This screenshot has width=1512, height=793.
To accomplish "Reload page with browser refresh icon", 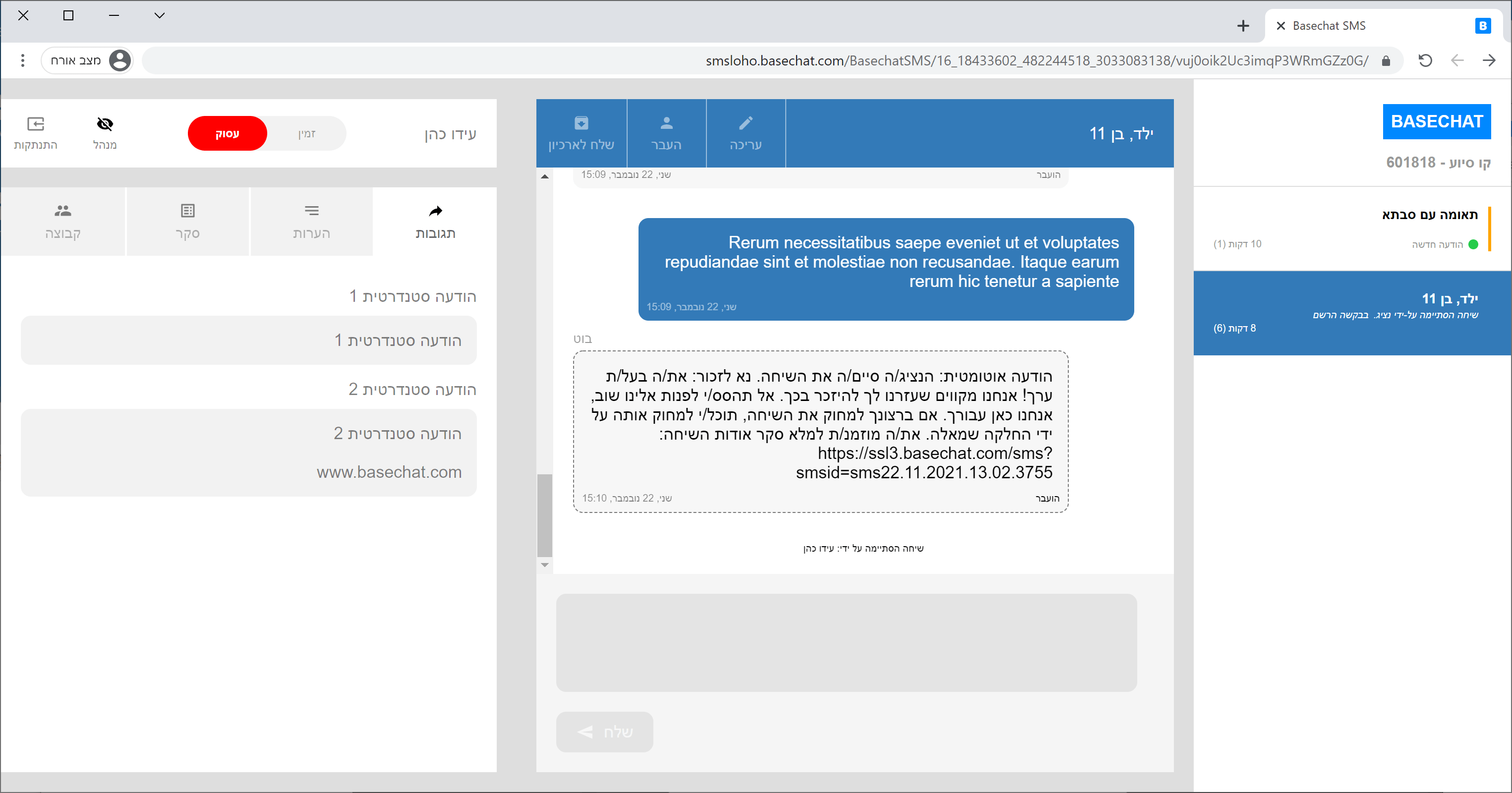I will point(1425,60).
